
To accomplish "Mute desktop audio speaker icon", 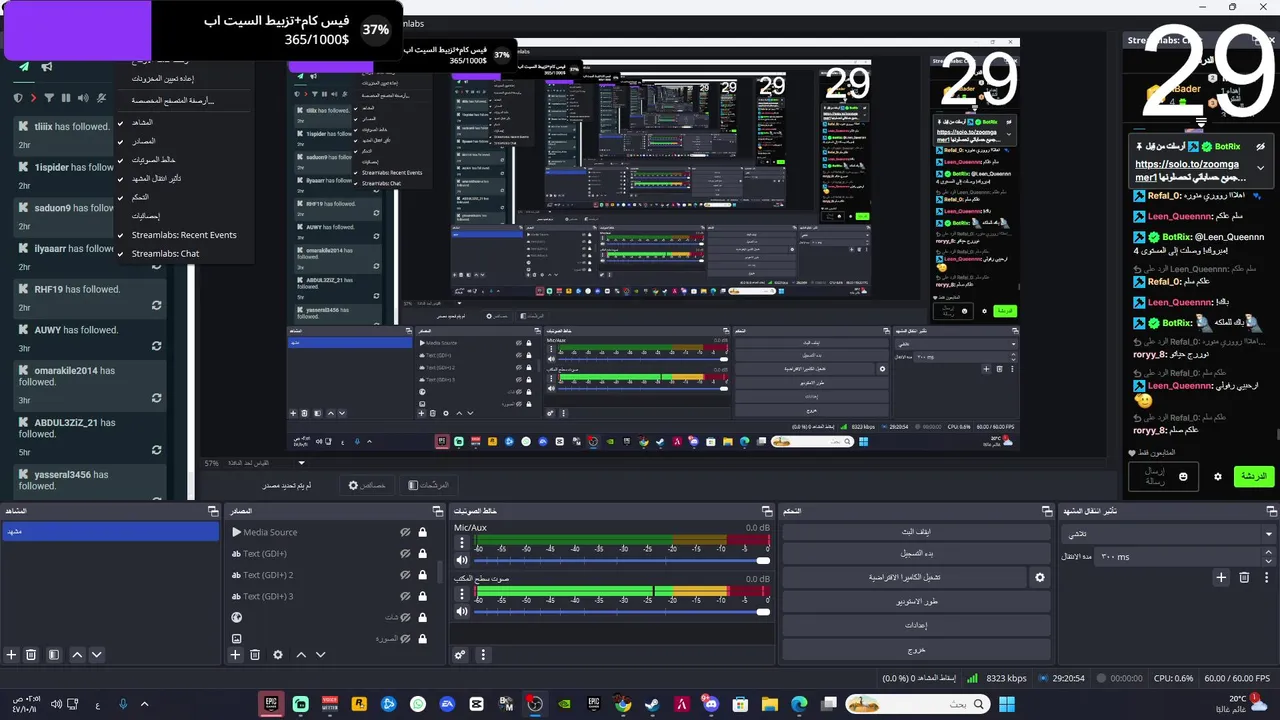I will [x=462, y=611].
